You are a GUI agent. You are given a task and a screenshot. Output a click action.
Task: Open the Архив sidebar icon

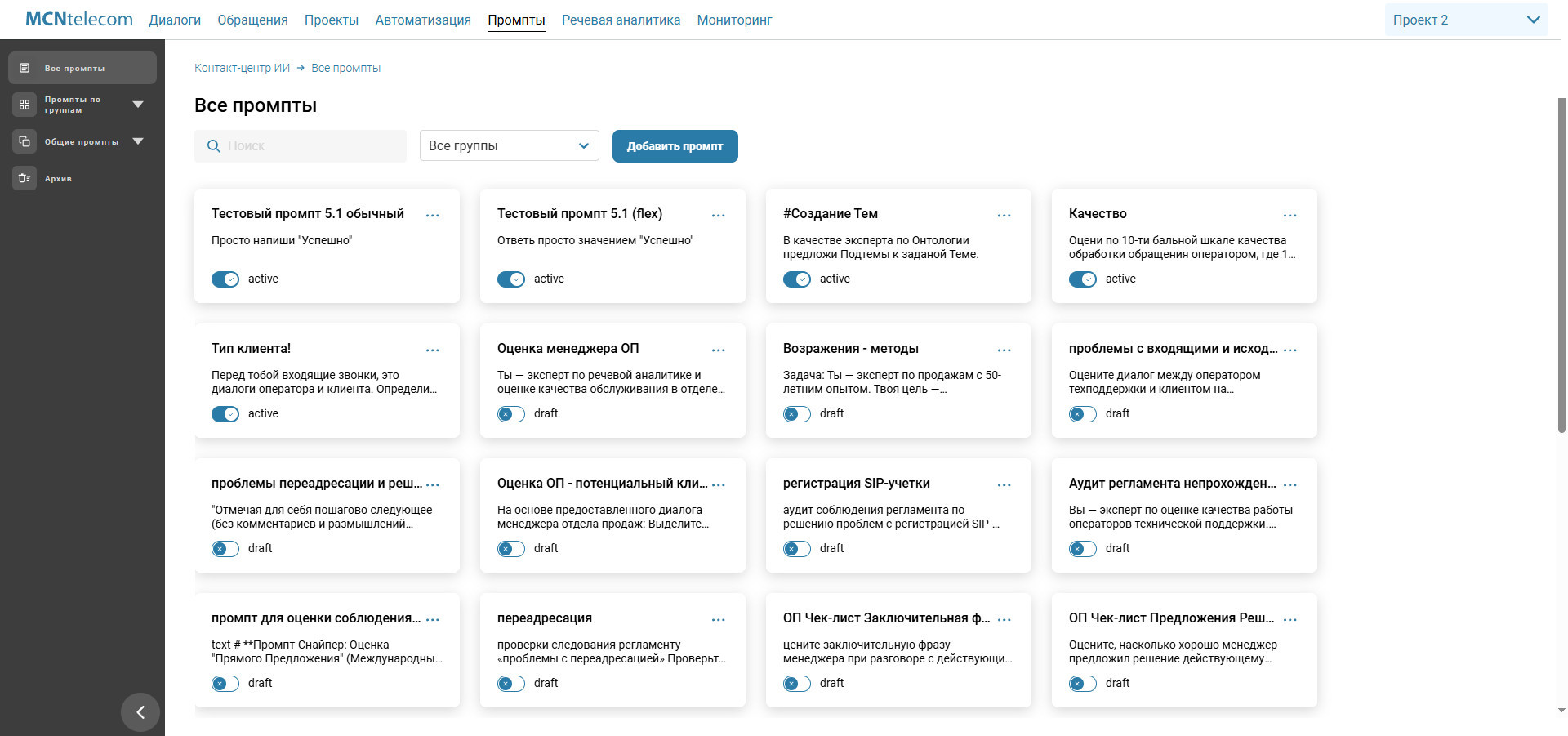click(x=24, y=178)
